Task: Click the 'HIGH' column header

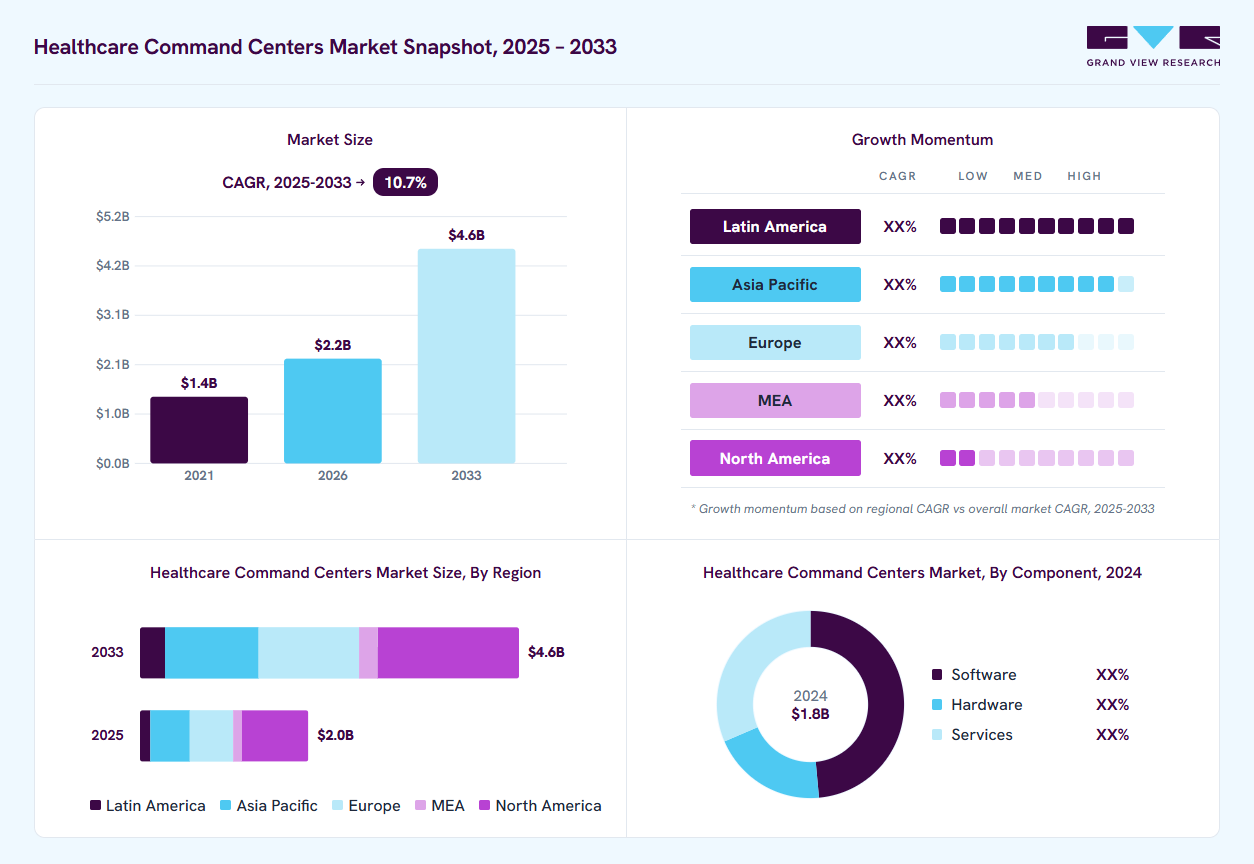Action: point(1084,176)
